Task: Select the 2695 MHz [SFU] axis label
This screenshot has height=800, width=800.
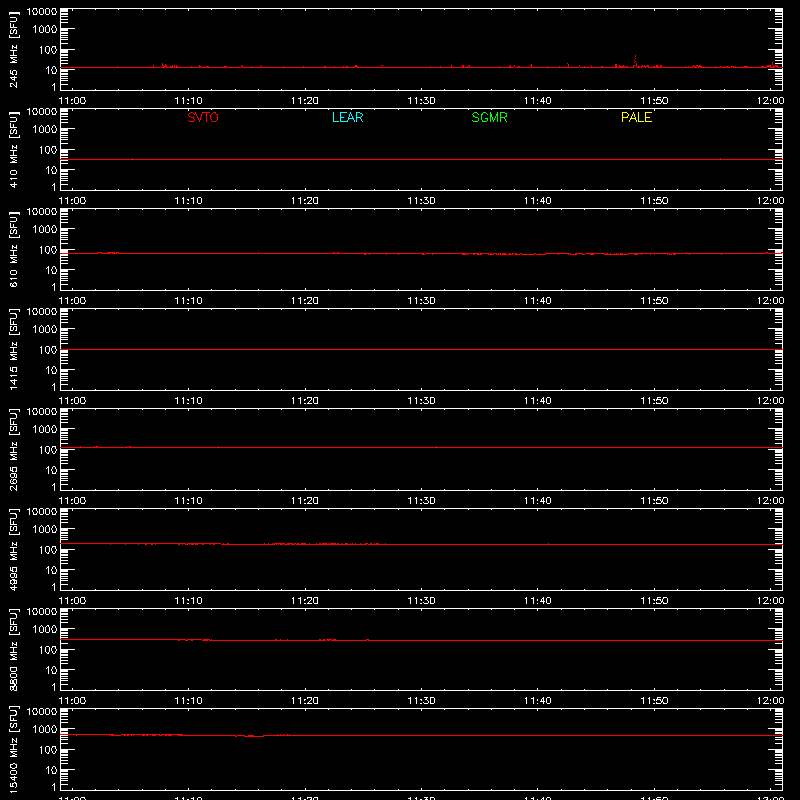Action: 13,449
